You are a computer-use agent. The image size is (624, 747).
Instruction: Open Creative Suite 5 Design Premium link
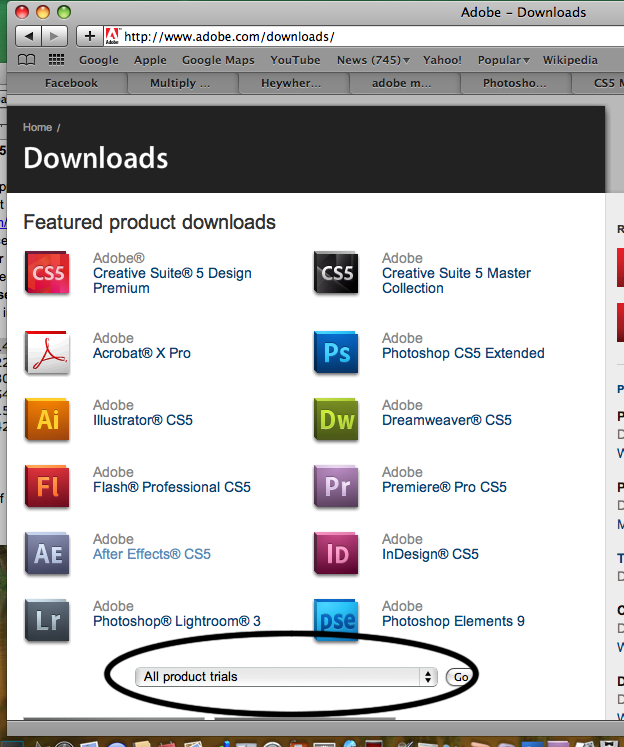(172, 281)
